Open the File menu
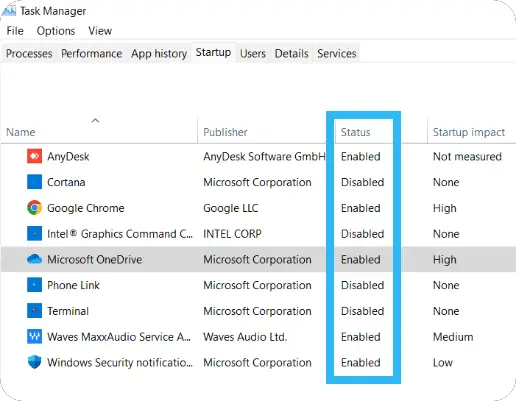Screen dimensions: 516x401 15,31
